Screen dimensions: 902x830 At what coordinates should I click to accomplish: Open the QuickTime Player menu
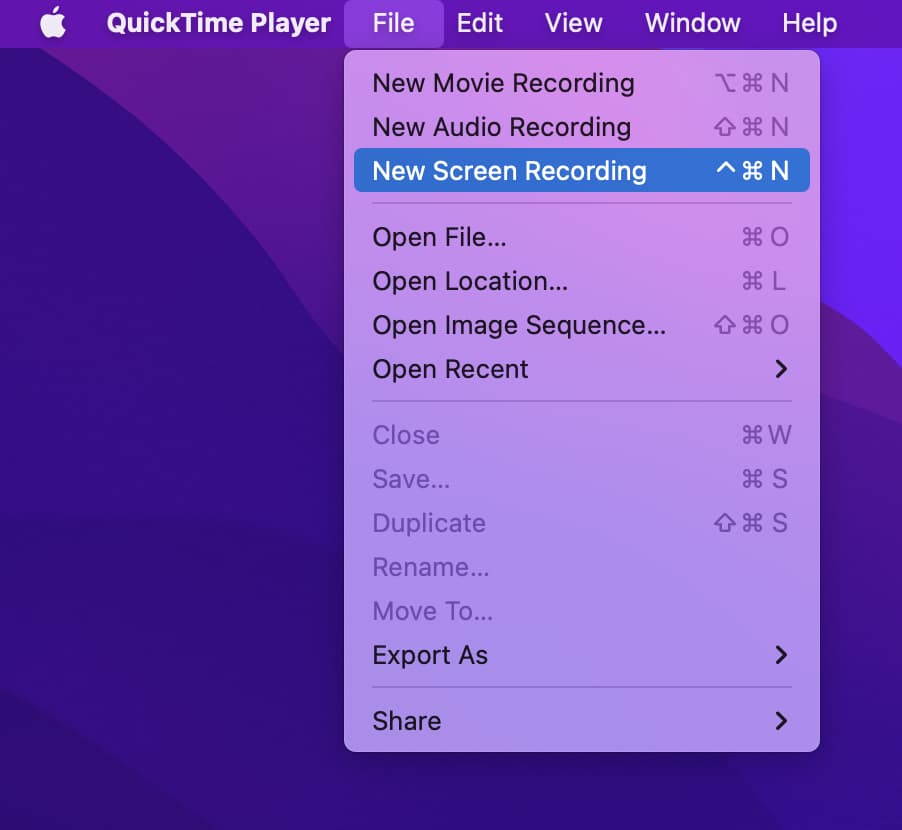coord(218,22)
